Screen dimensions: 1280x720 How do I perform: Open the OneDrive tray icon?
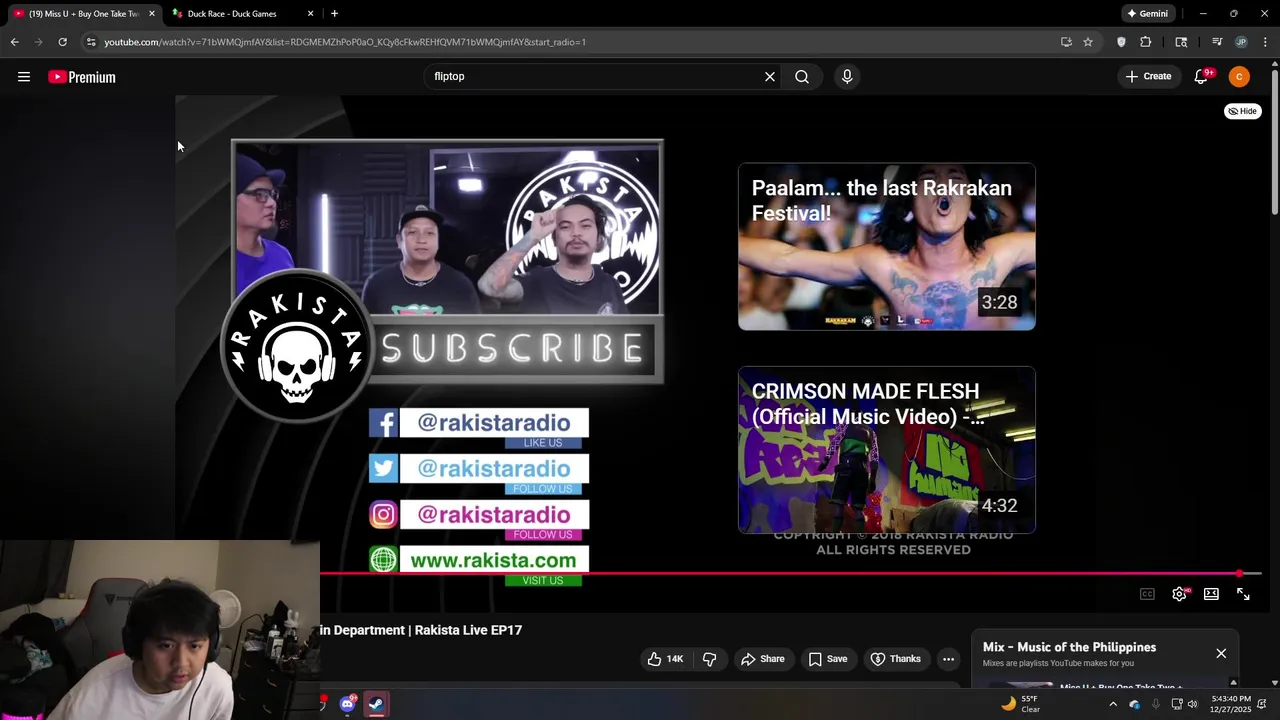click(x=1134, y=704)
